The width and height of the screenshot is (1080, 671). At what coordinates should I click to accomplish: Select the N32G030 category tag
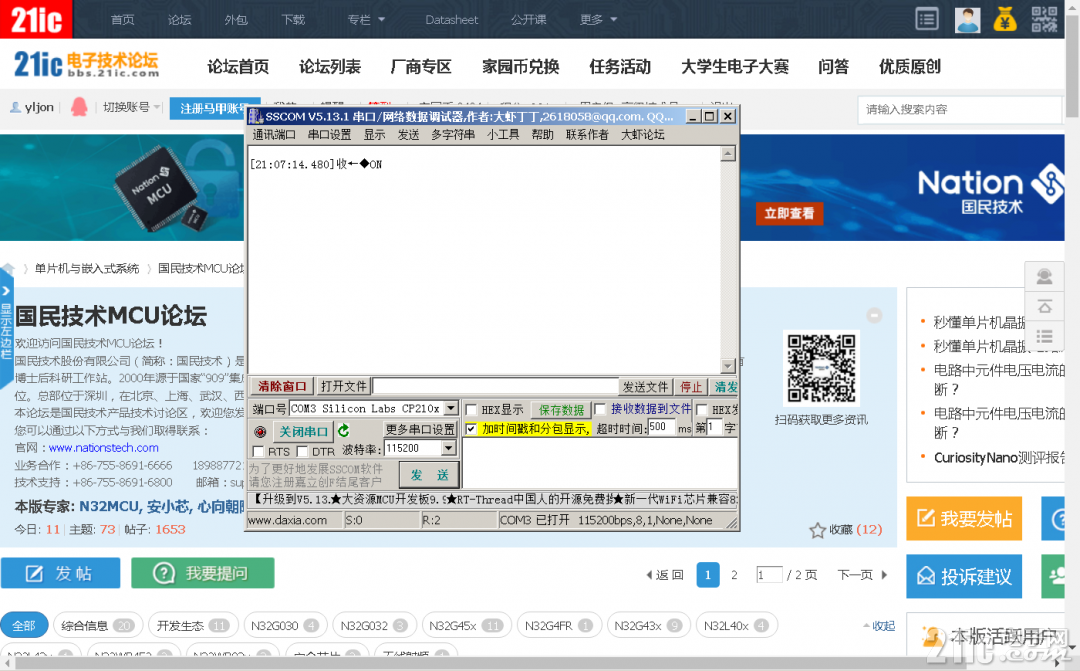[x=285, y=626]
